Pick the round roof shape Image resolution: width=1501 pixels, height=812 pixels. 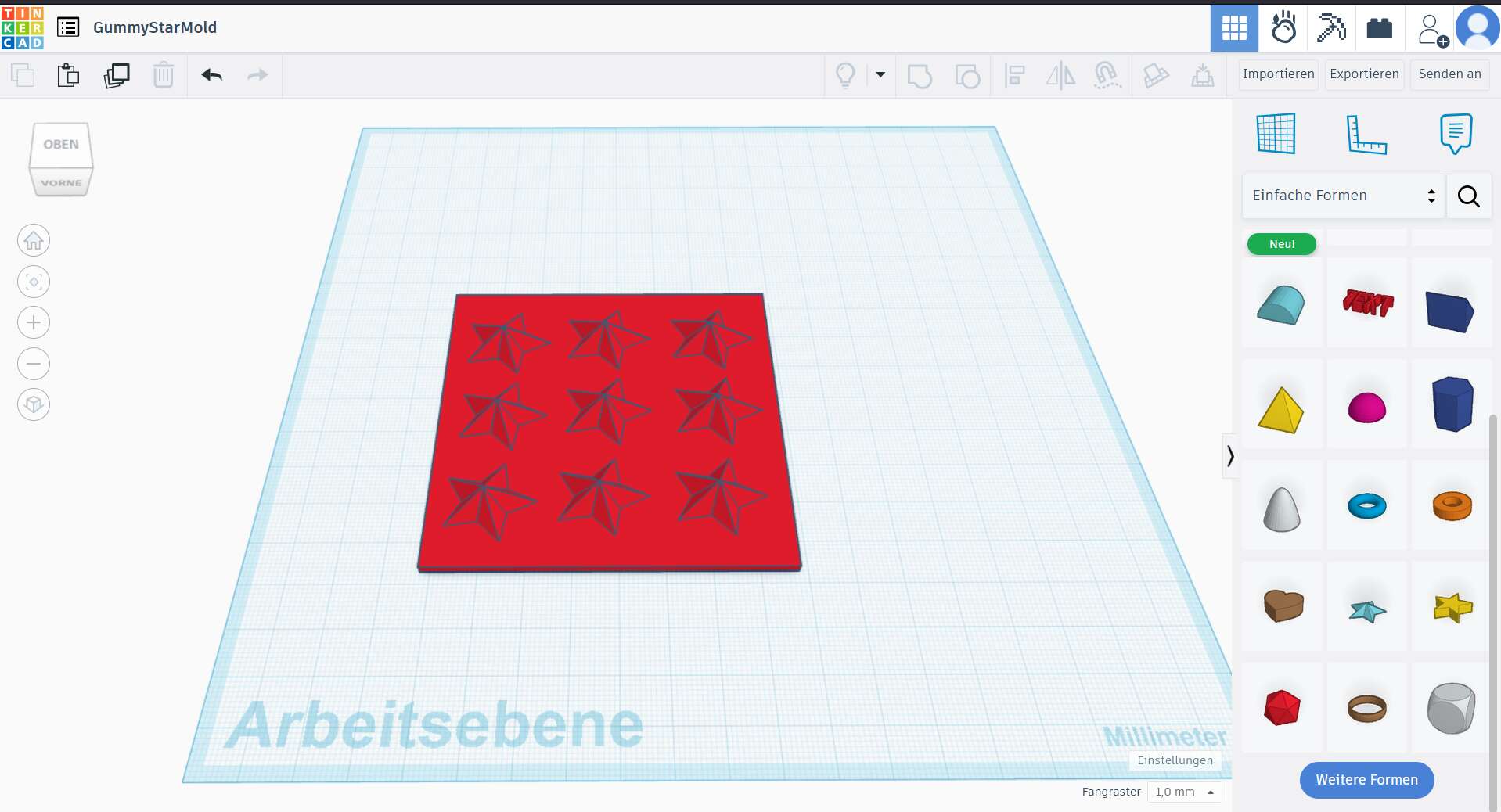1281,304
